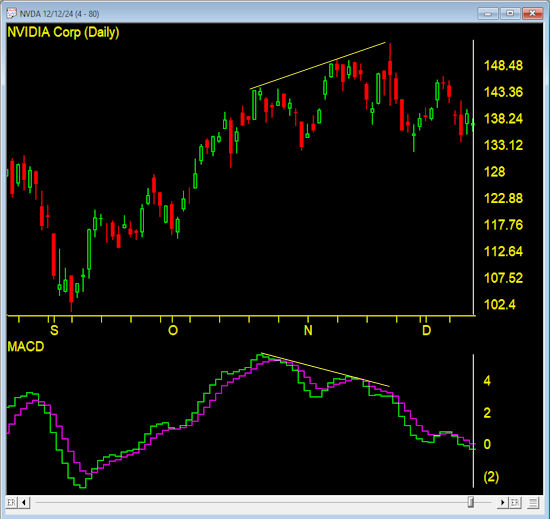Screen dimensions: 550x519
Task: Click the date slider thumb
Action: pyautogui.click(x=471, y=502)
